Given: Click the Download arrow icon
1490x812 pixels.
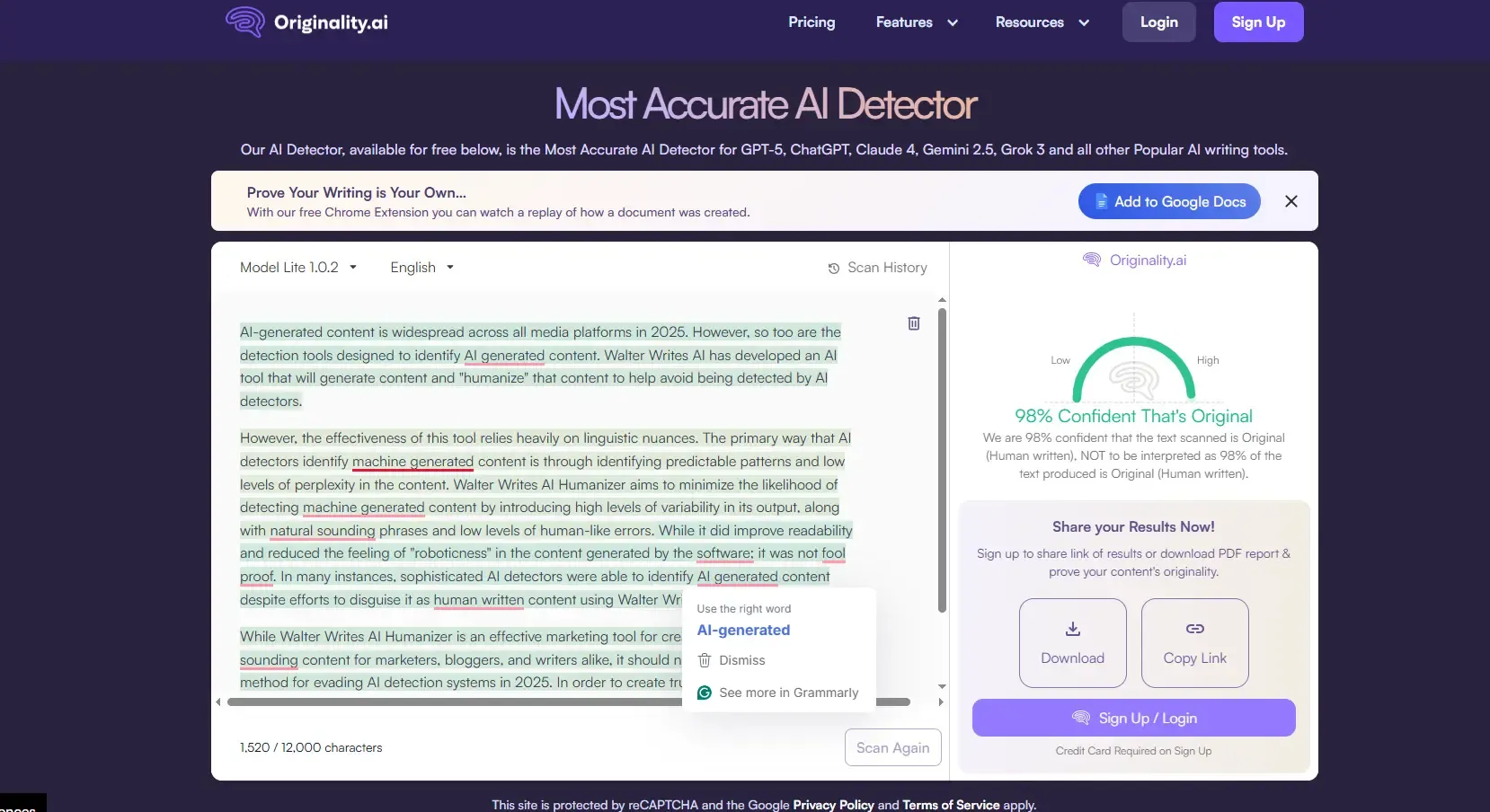Looking at the screenshot, I should point(1072,629).
